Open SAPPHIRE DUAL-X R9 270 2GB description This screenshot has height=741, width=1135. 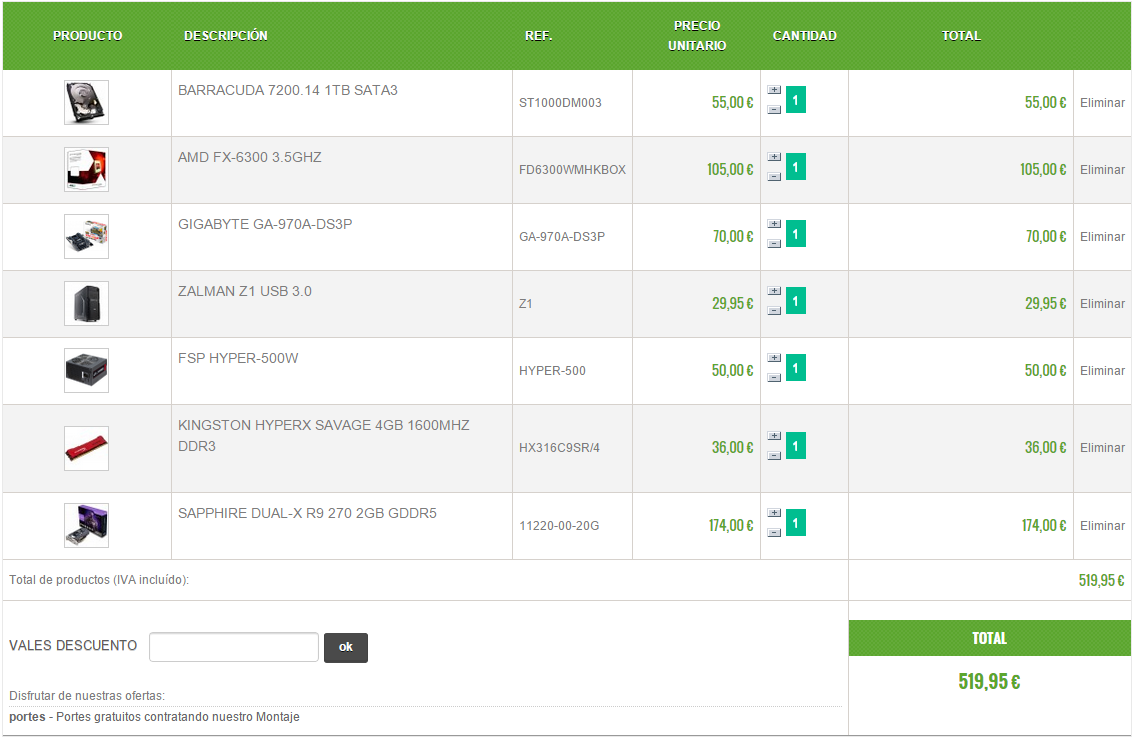tap(308, 513)
